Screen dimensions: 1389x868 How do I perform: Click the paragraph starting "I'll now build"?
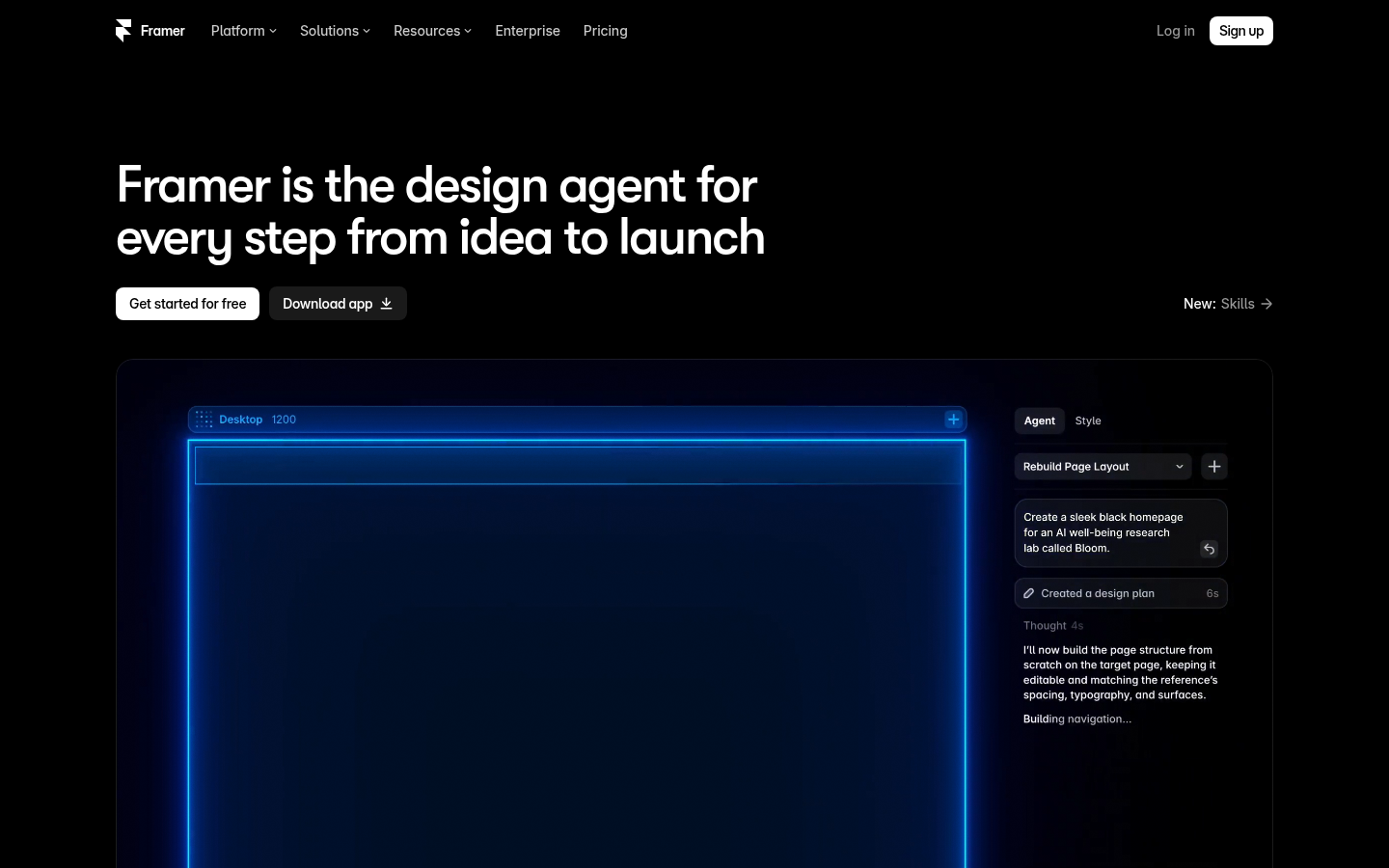pyautogui.click(x=1121, y=672)
